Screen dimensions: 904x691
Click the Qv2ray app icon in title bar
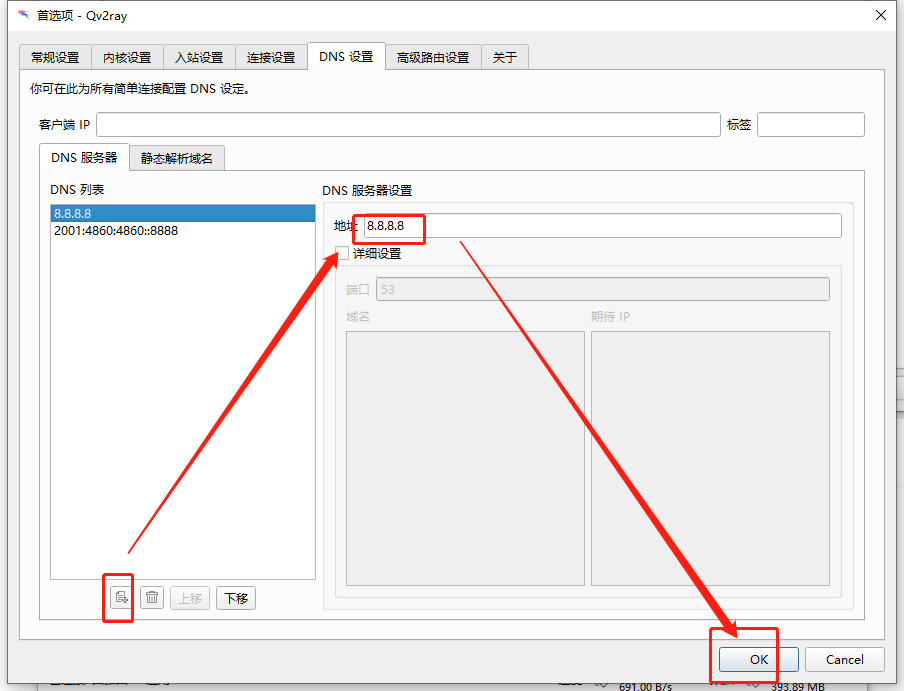(x=23, y=15)
